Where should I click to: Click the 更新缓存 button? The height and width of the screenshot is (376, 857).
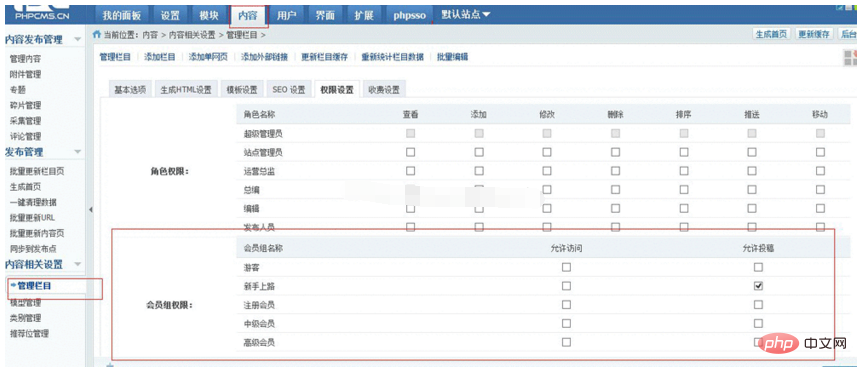click(814, 34)
